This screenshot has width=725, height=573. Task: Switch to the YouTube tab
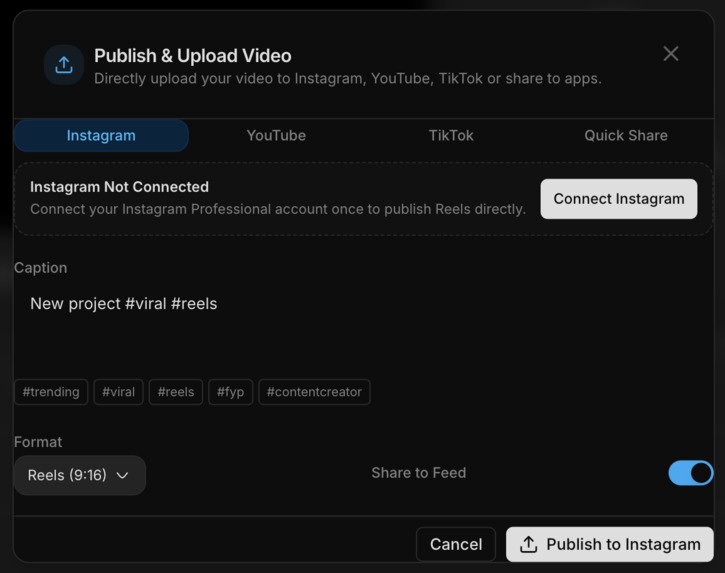[x=276, y=136]
